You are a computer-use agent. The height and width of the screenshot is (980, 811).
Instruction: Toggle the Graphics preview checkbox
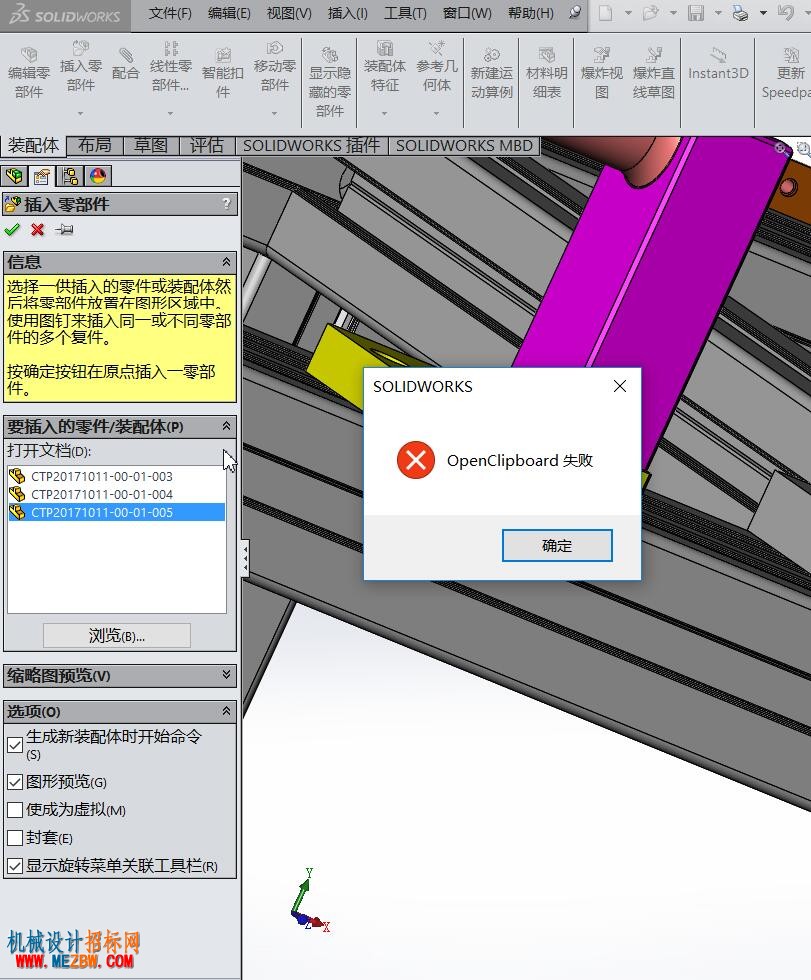(15, 782)
